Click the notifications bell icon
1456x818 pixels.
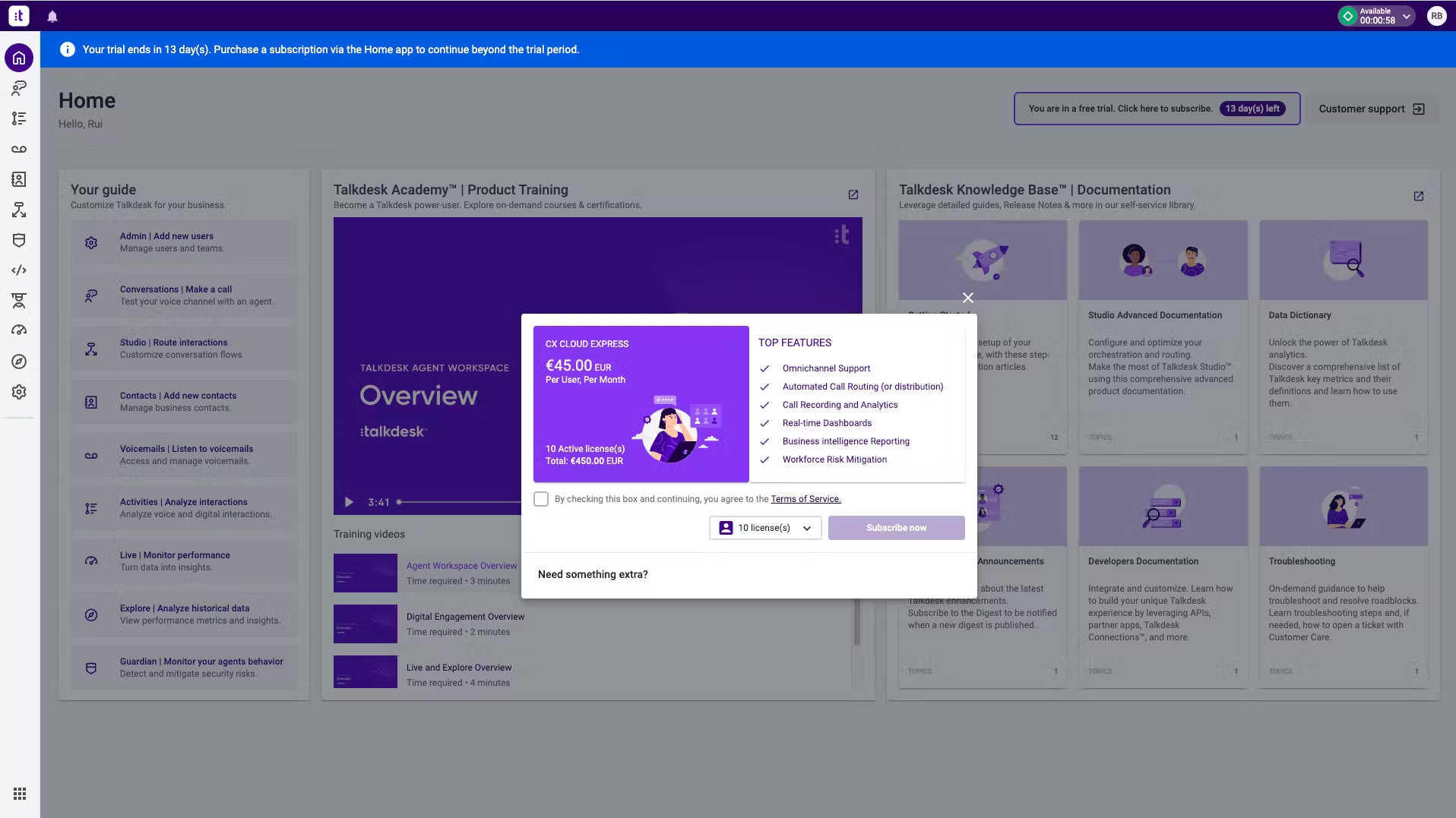(x=52, y=16)
